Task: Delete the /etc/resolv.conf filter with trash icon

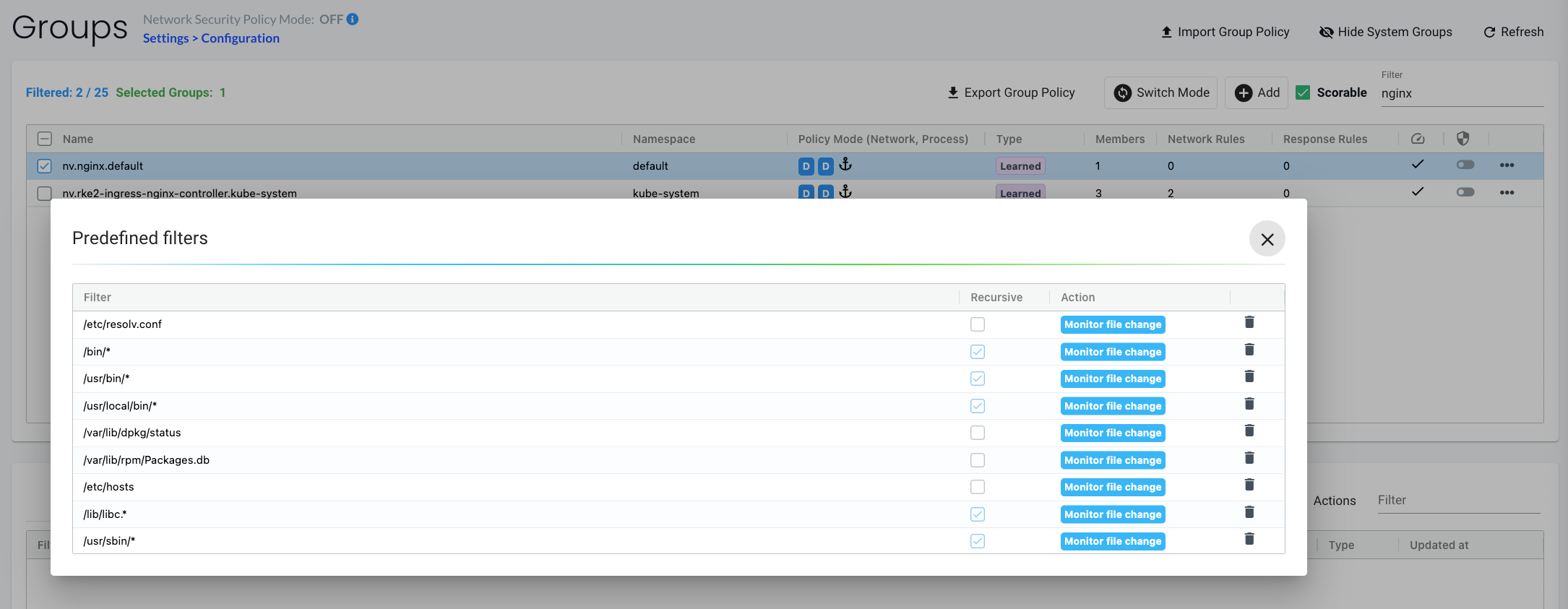Action: tap(1249, 322)
